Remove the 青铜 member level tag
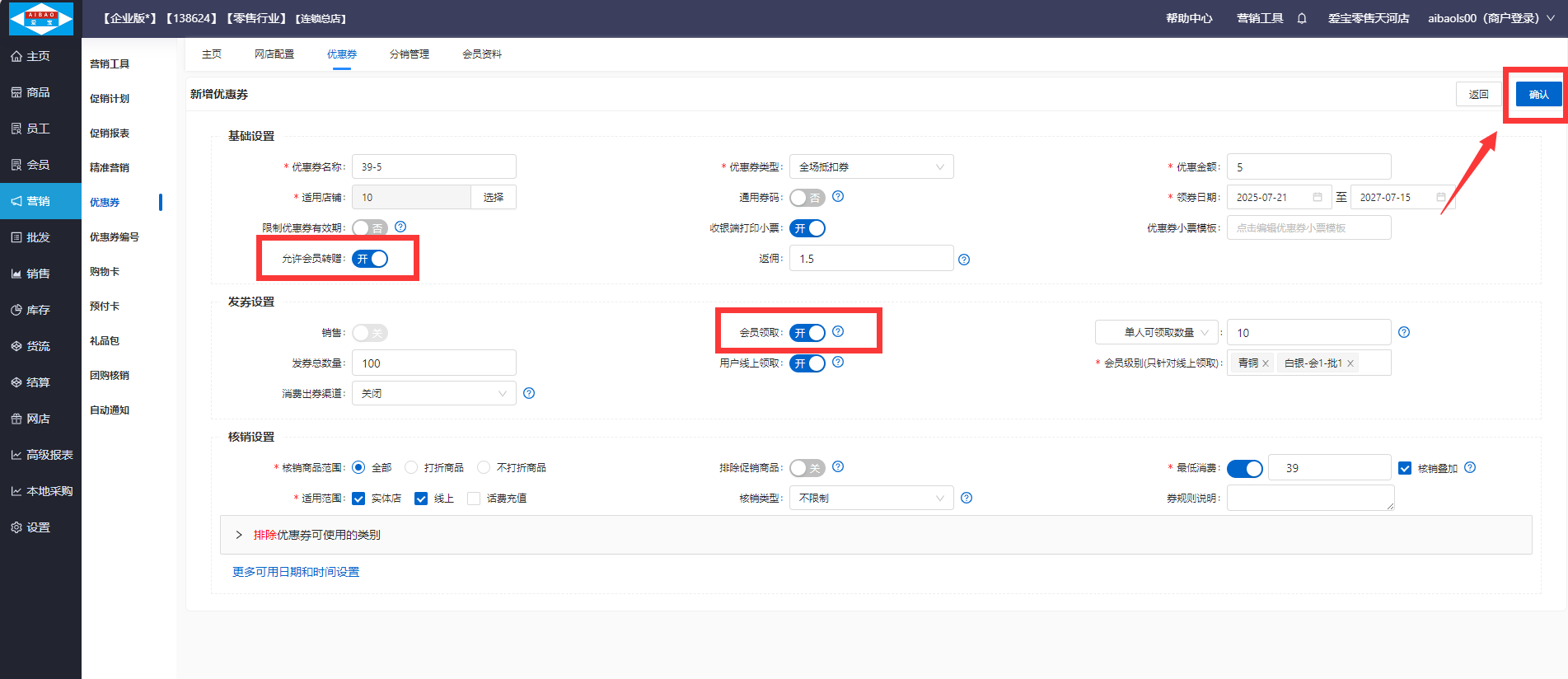Screen dimensions: 1568x679 pyautogui.click(x=1266, y=363)
